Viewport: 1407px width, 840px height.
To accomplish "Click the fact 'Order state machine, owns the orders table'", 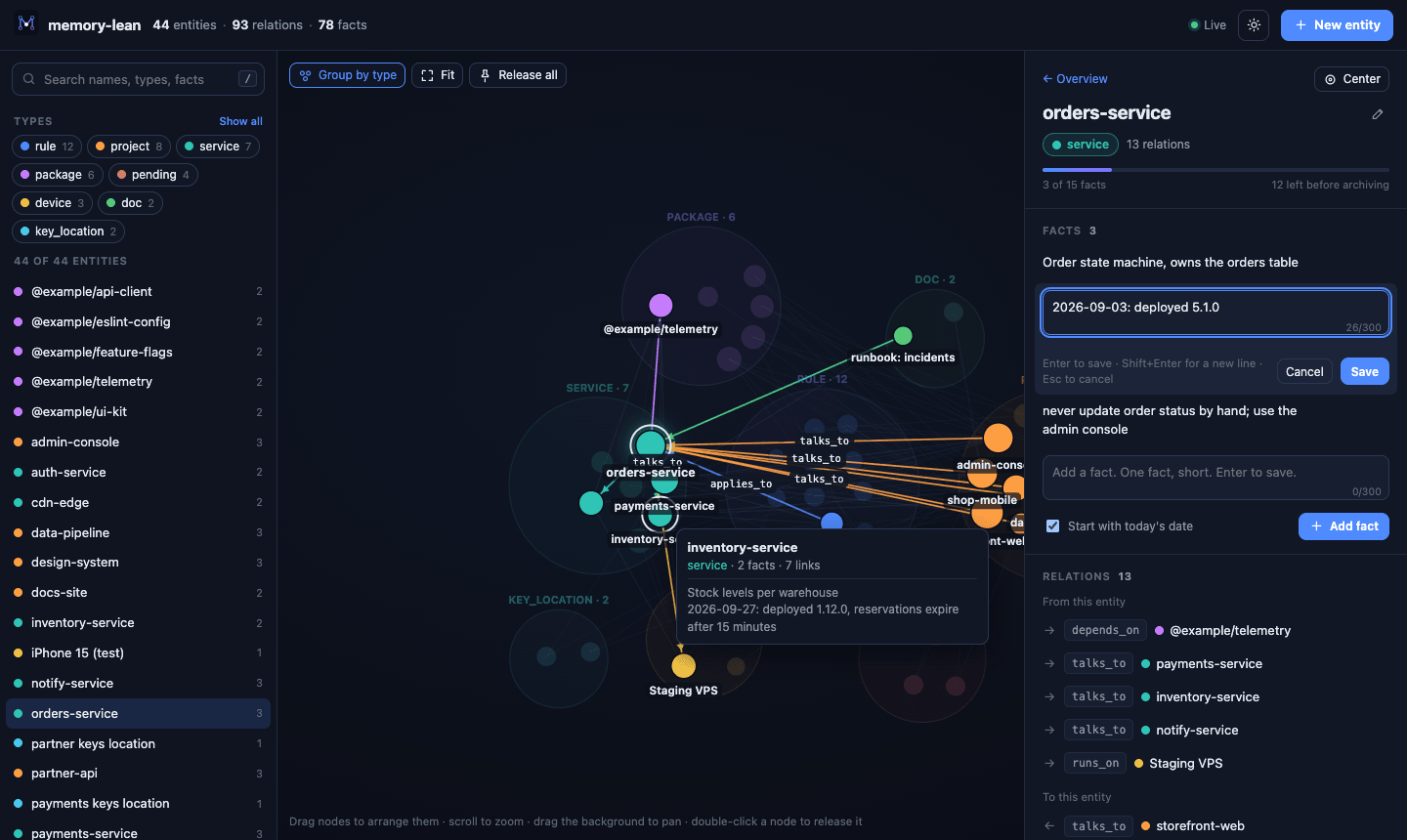I will tap(1171, 263).
